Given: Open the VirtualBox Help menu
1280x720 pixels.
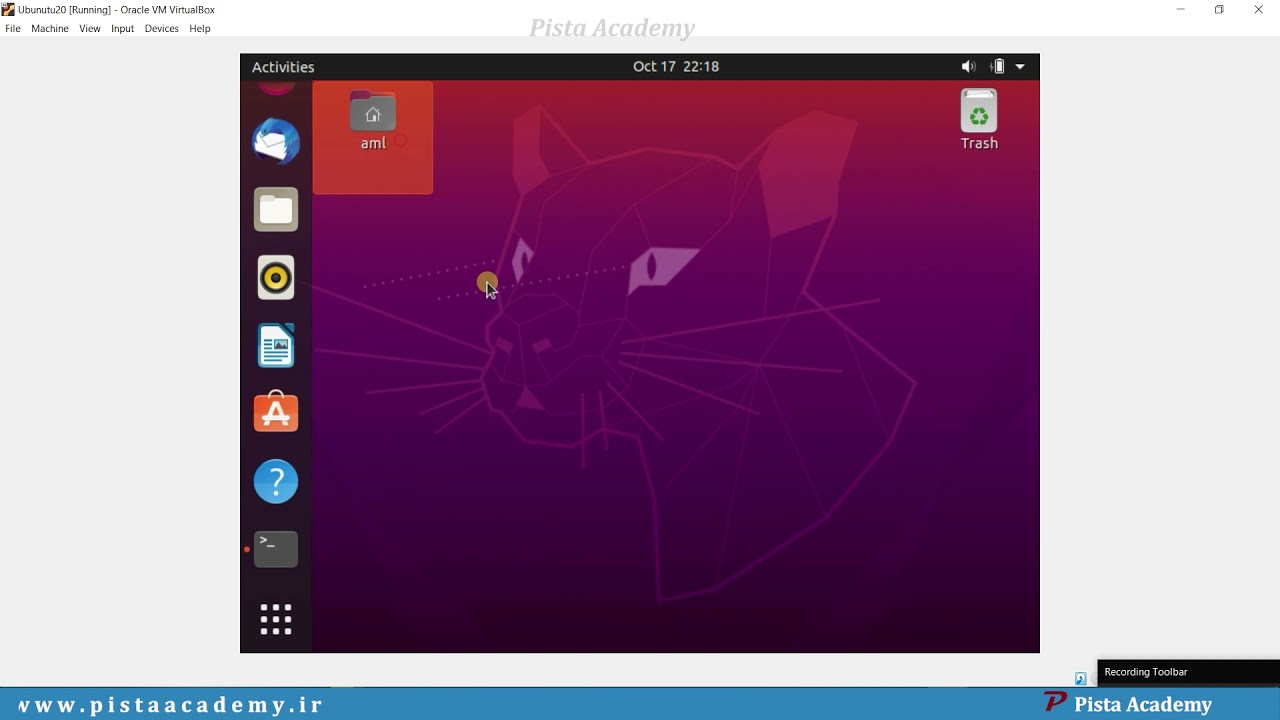Looking at the screenshot, I should tap(200, 29).
